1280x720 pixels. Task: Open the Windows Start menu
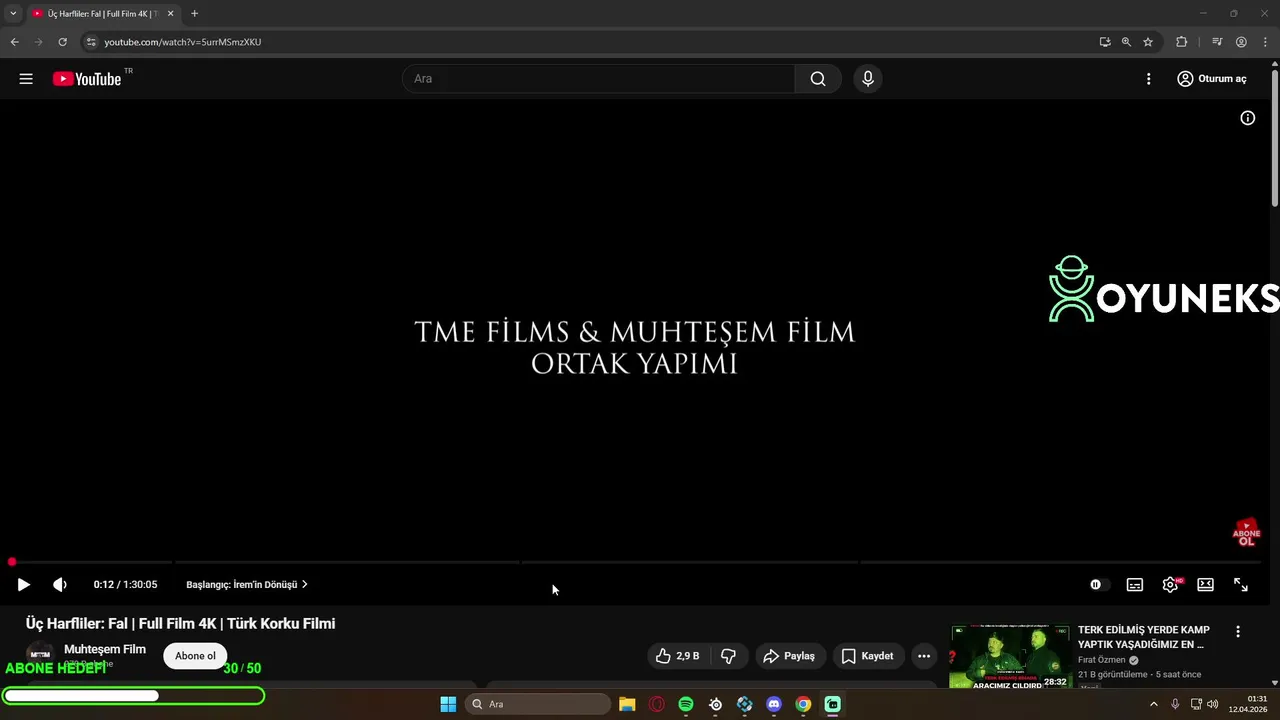[448, 704]
